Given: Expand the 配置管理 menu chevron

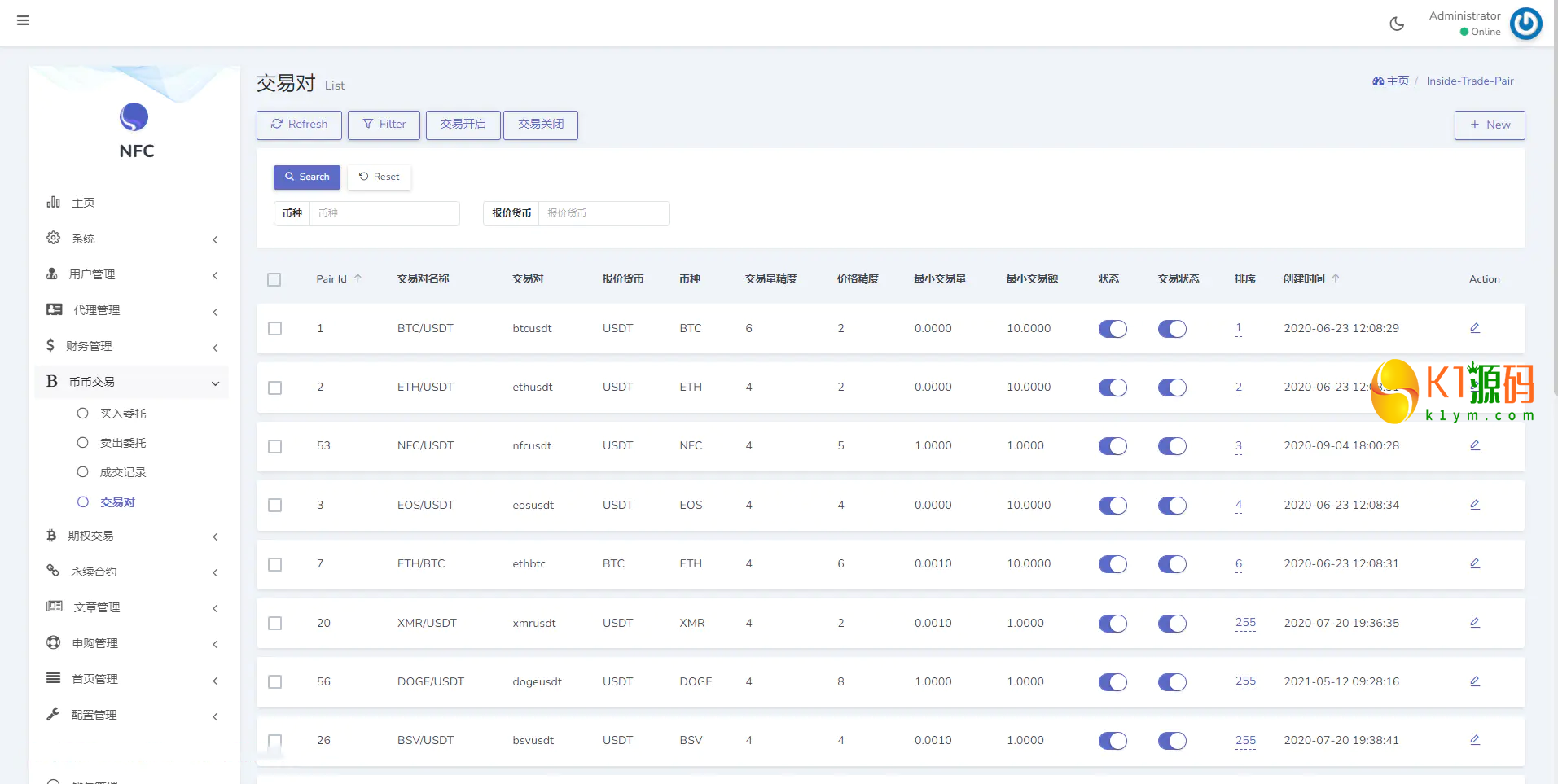Looking at the screenshot, I should [215, 716].
